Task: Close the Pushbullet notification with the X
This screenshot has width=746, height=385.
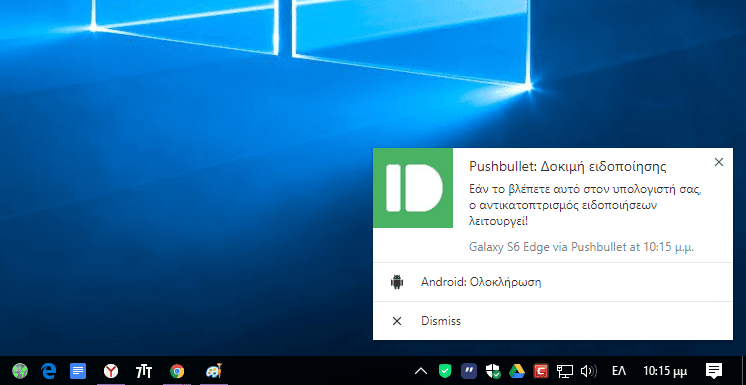Action: point(719,162)
